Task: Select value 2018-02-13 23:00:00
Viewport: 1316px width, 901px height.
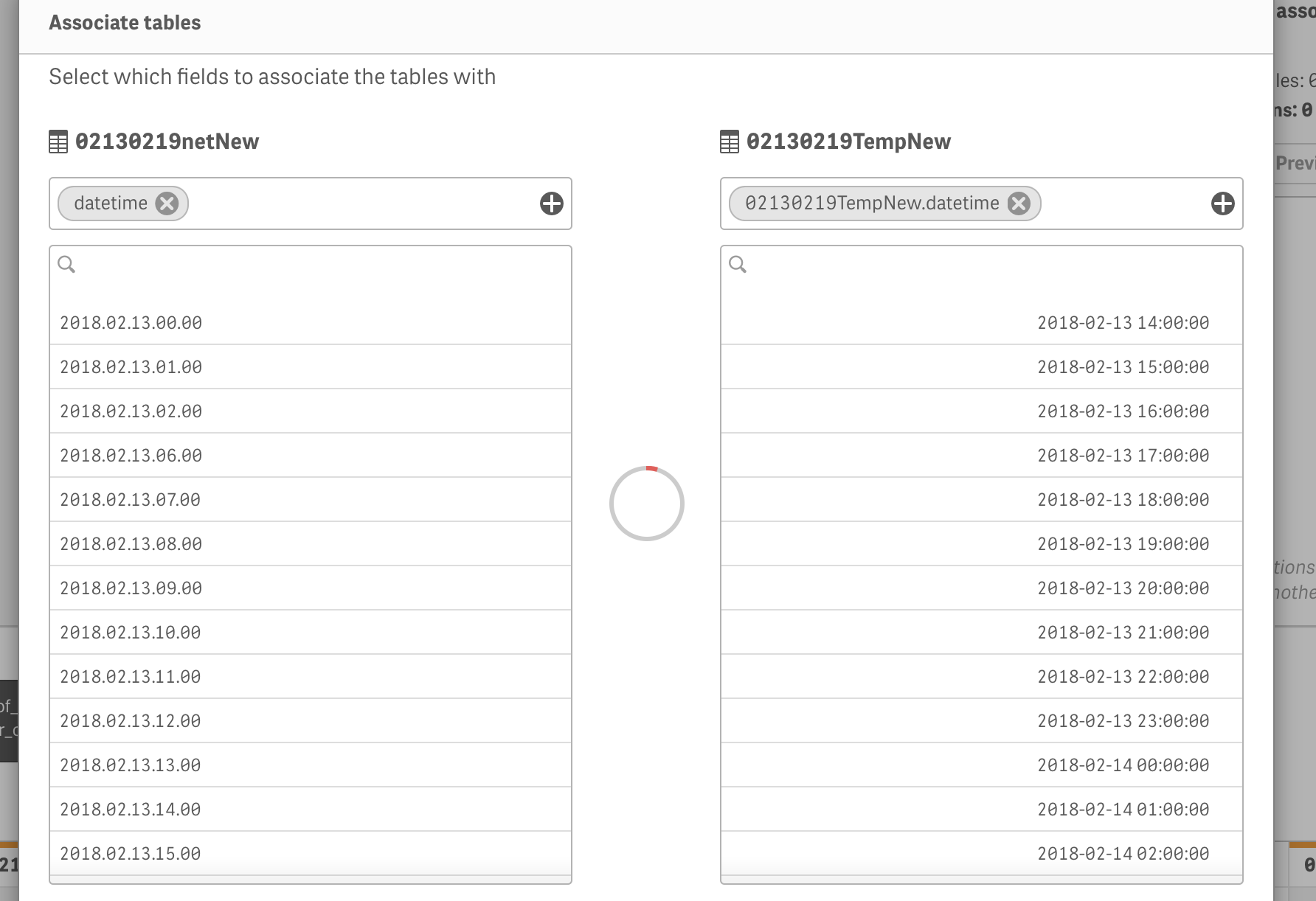Action: click(982, 721)
